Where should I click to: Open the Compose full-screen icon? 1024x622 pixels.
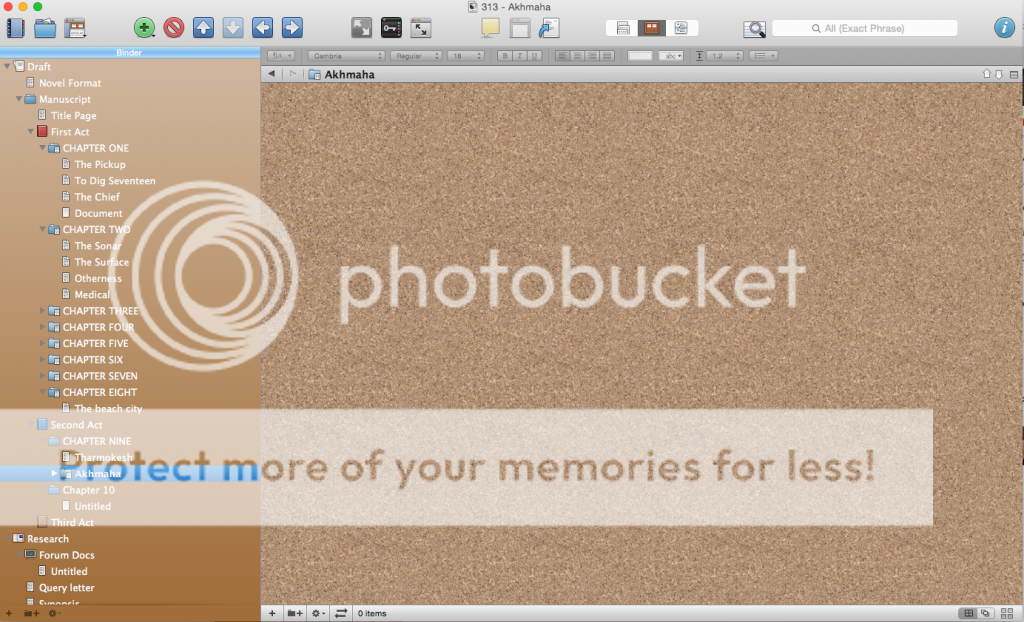pos(361,27)
